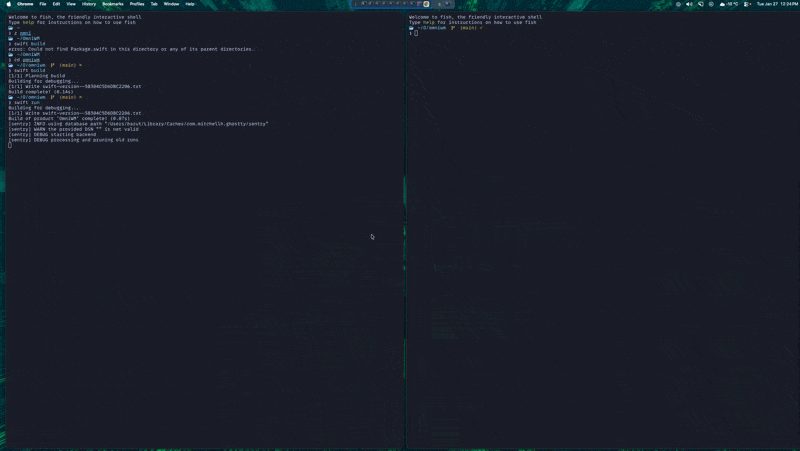Click 'DEBUG processing and pruning old runs' line
The height and width of the screenshot is (451, 800).
point(73,140)
